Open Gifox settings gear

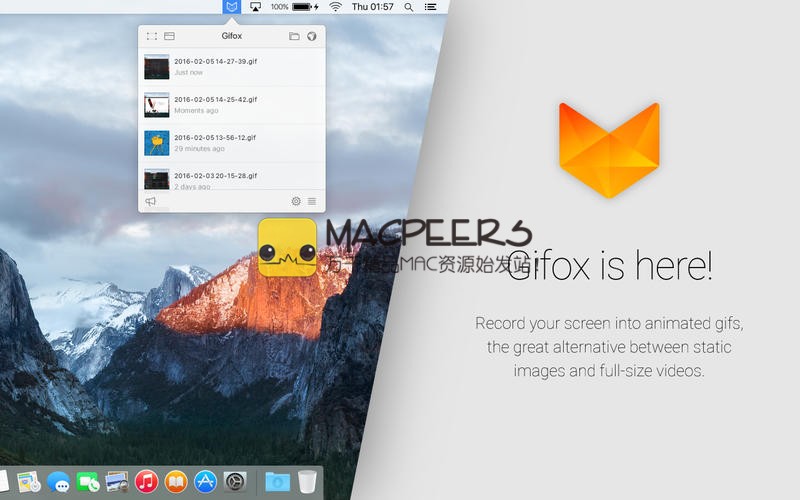(x=296, y=201)
